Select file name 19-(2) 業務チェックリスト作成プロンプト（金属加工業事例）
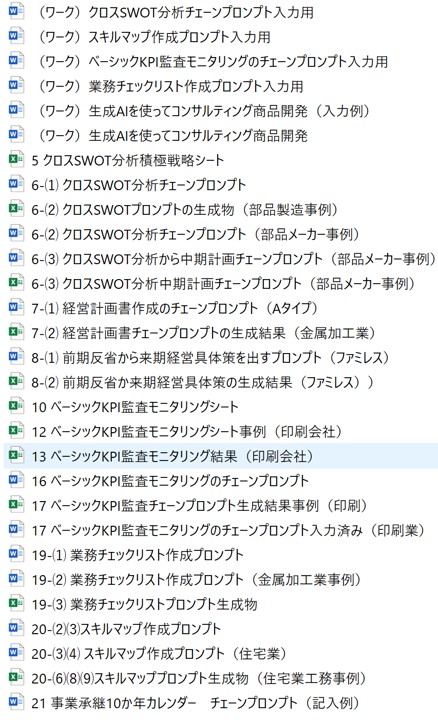 click(x=196, y=579)
